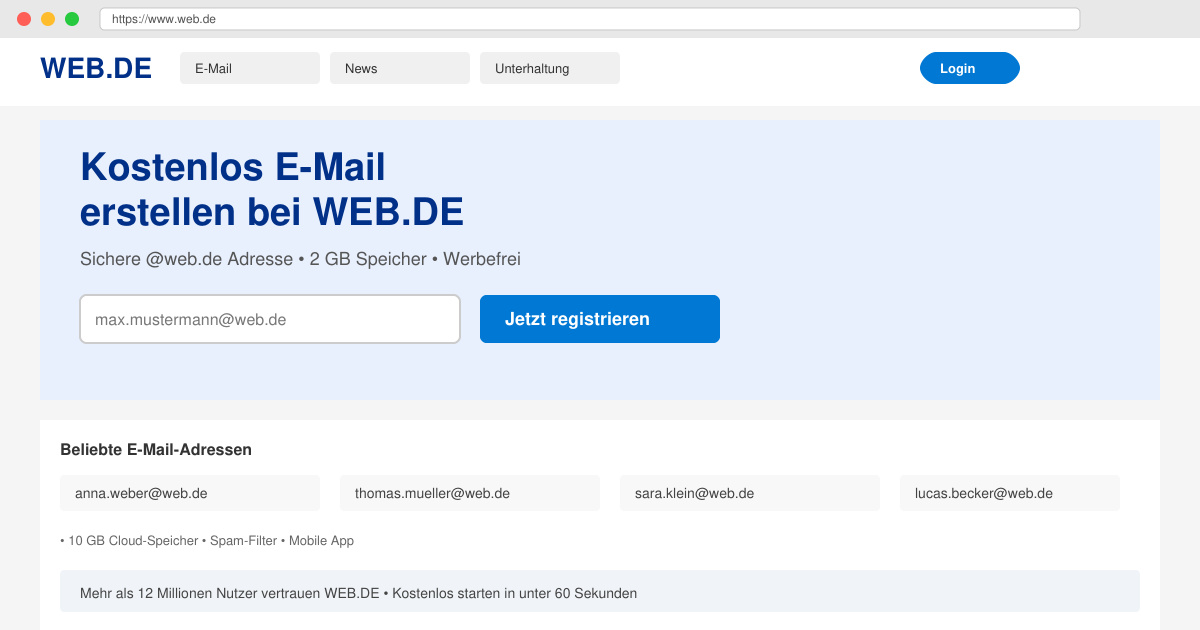Click the Login button
The height and width of the screenshot is (630, 1200).
click(970, 68)
